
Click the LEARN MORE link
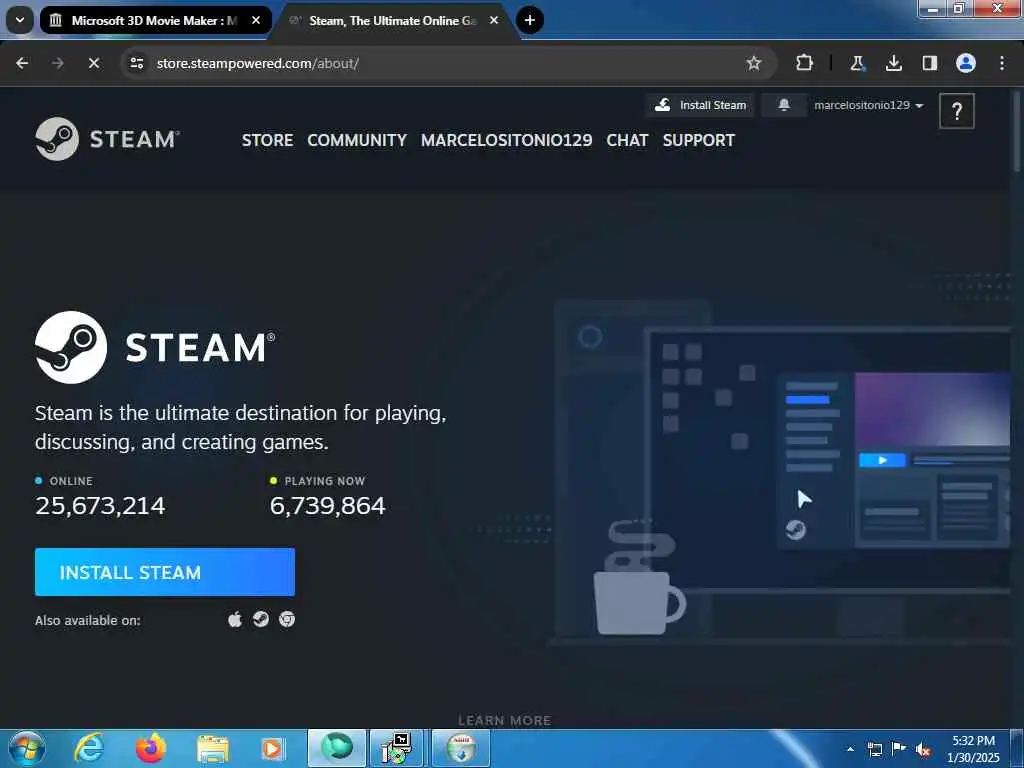pyautogui.click(x=504, y=720)
